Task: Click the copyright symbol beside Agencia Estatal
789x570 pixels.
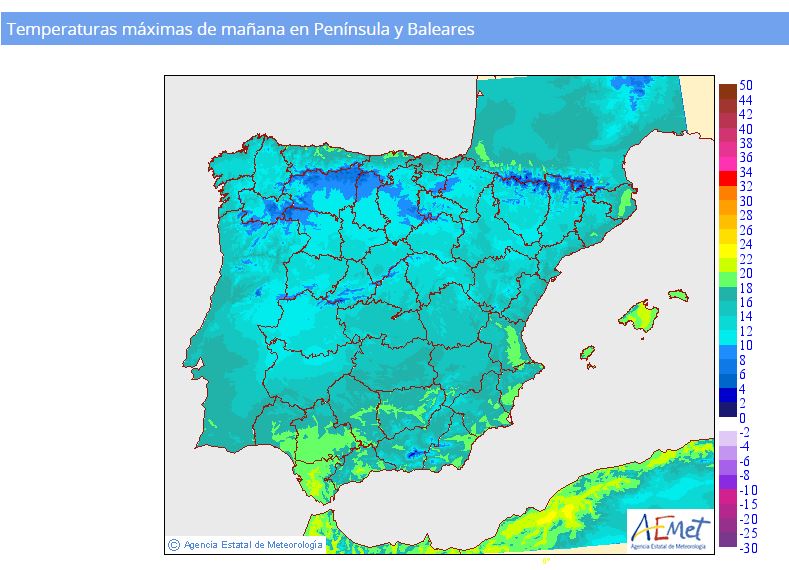Action: coord(174,545)
